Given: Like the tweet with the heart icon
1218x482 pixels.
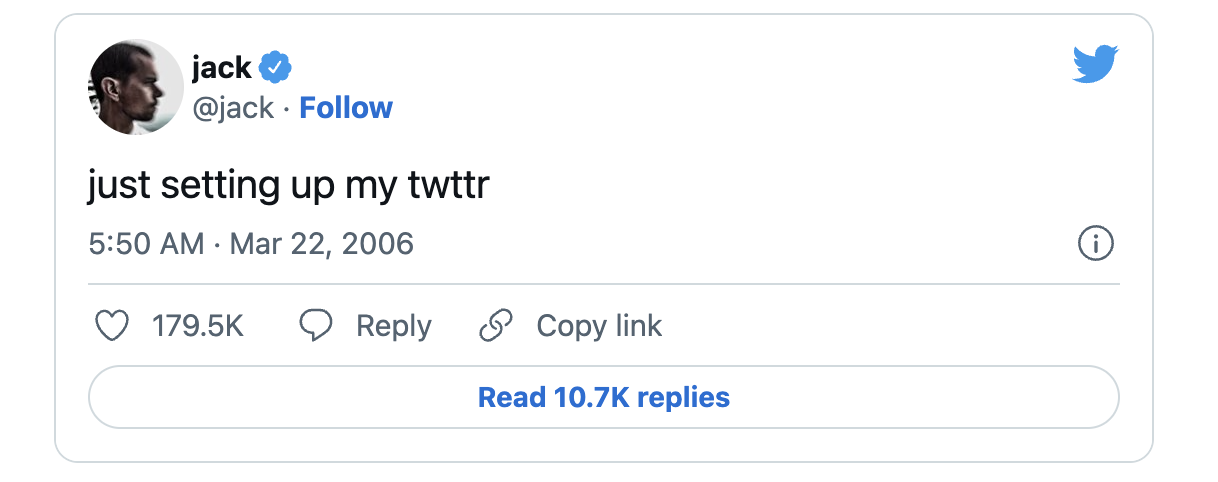Looking at the screenshot, I should 111,326.
